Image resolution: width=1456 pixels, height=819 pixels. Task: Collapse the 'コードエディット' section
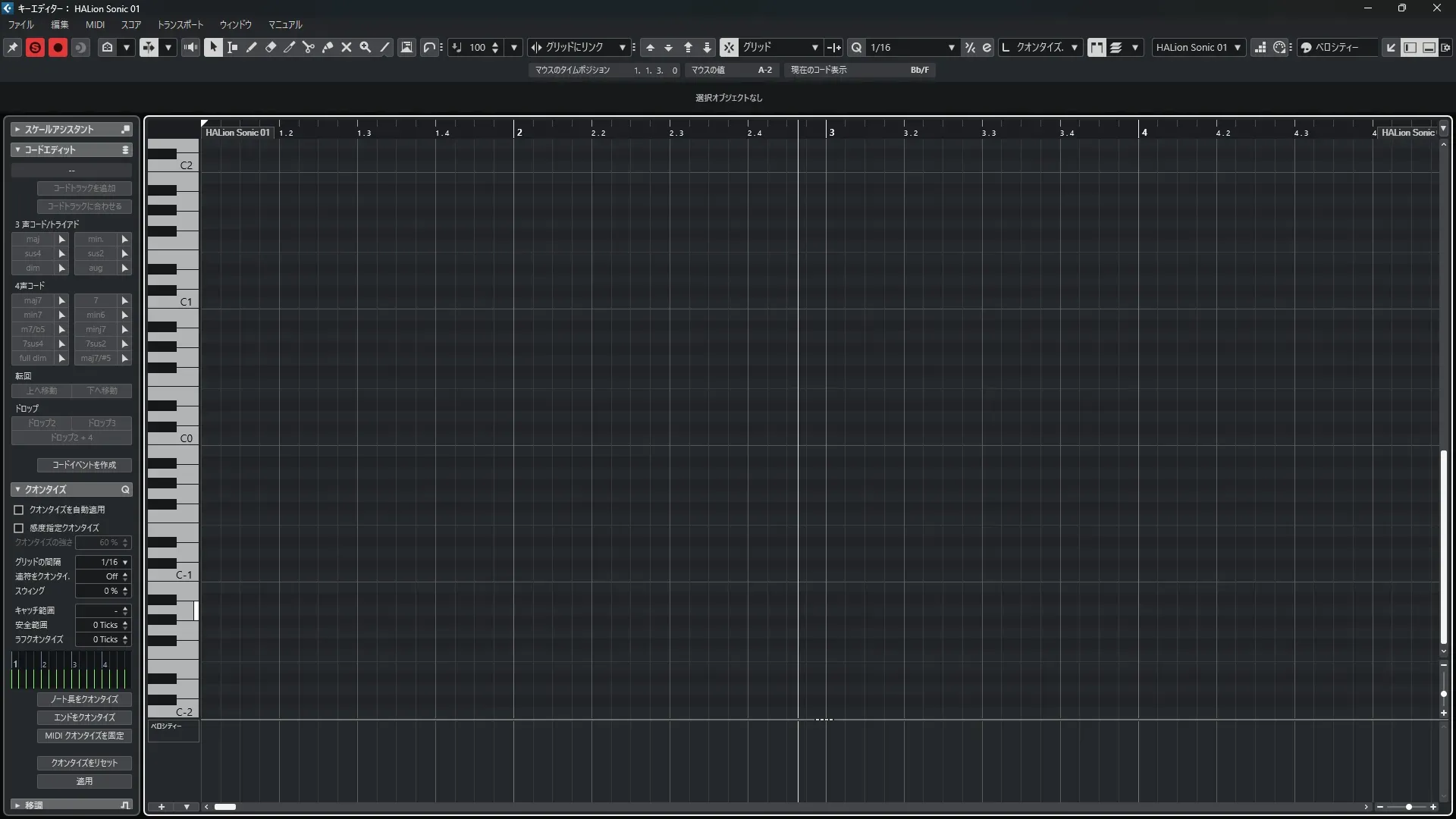click(17, 150)
